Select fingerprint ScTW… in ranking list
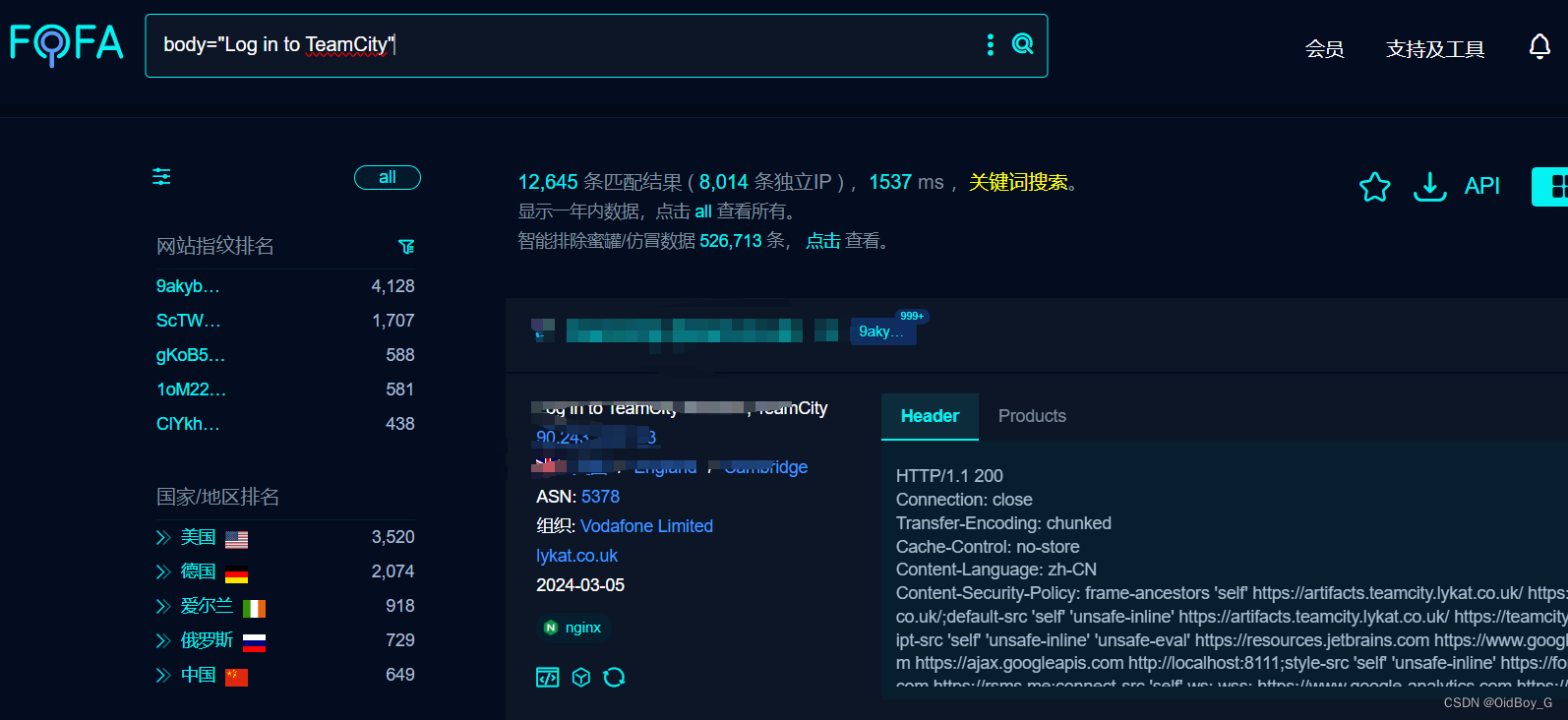The height and width of the screenshot is (720, 1568). point(189,321)
